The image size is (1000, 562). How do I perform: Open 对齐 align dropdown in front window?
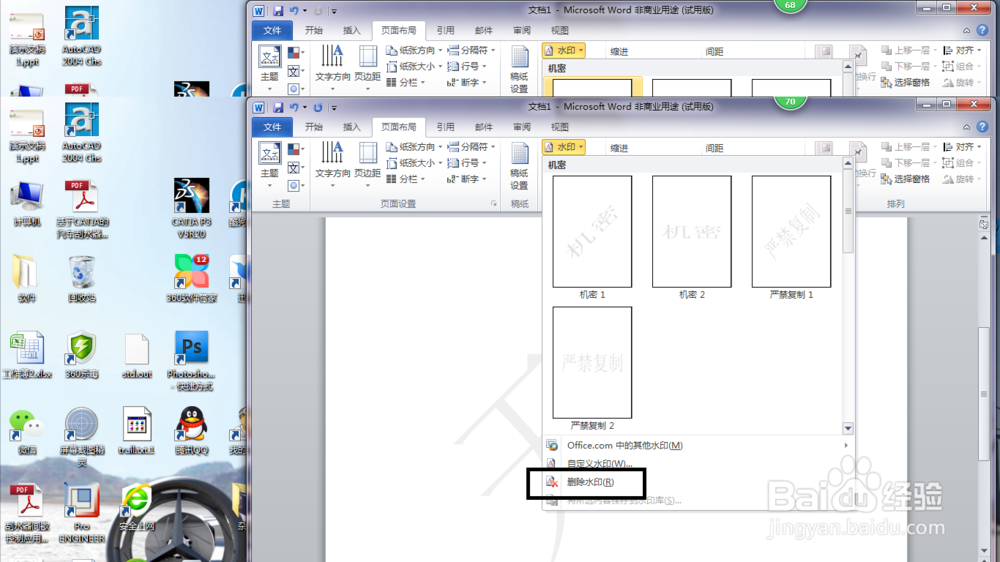click(962, 147)
